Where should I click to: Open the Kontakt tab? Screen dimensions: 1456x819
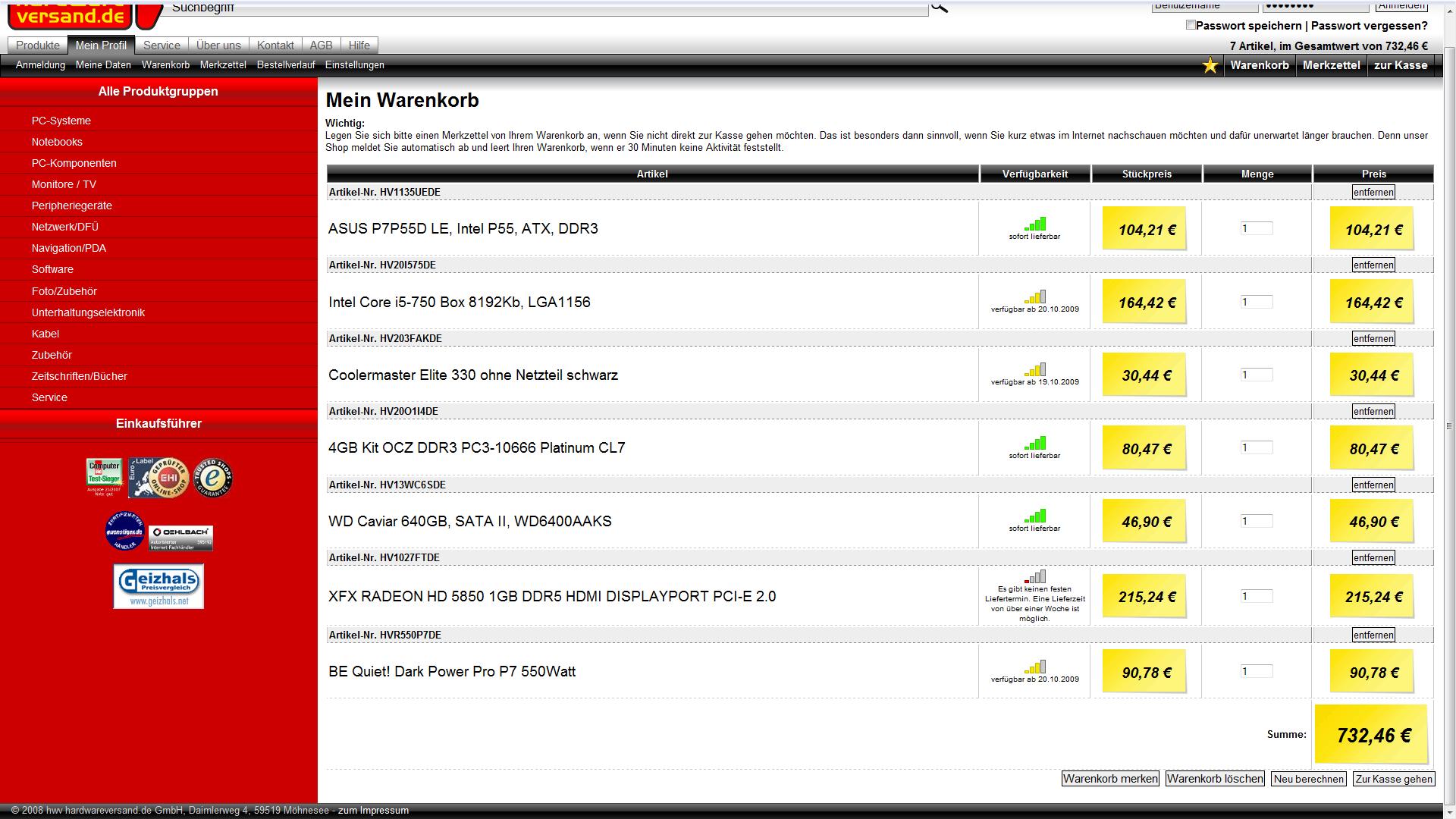coord(275,45)
